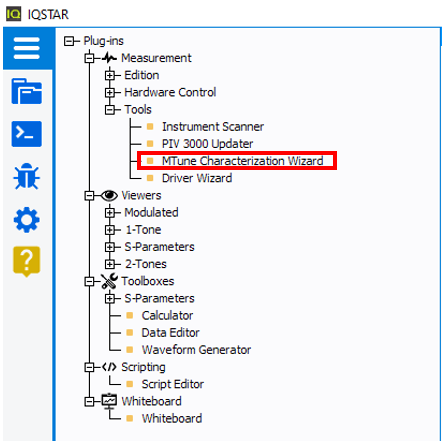442x441 pixels.
Task: Expand the Edition node
Action: coord(110,75)
